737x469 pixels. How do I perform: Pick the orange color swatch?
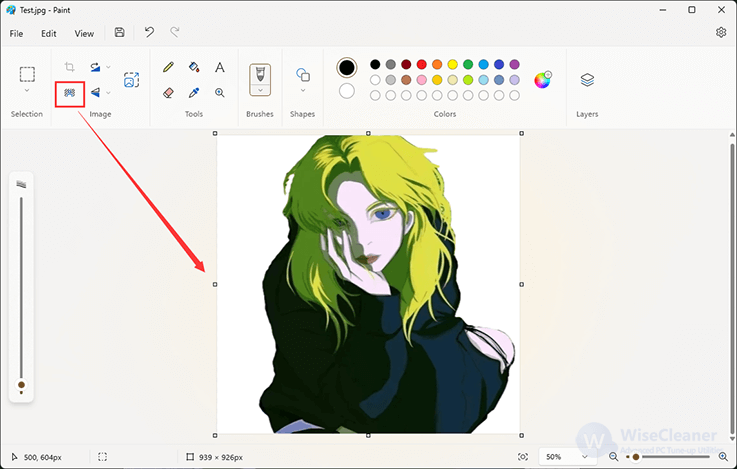437,64
